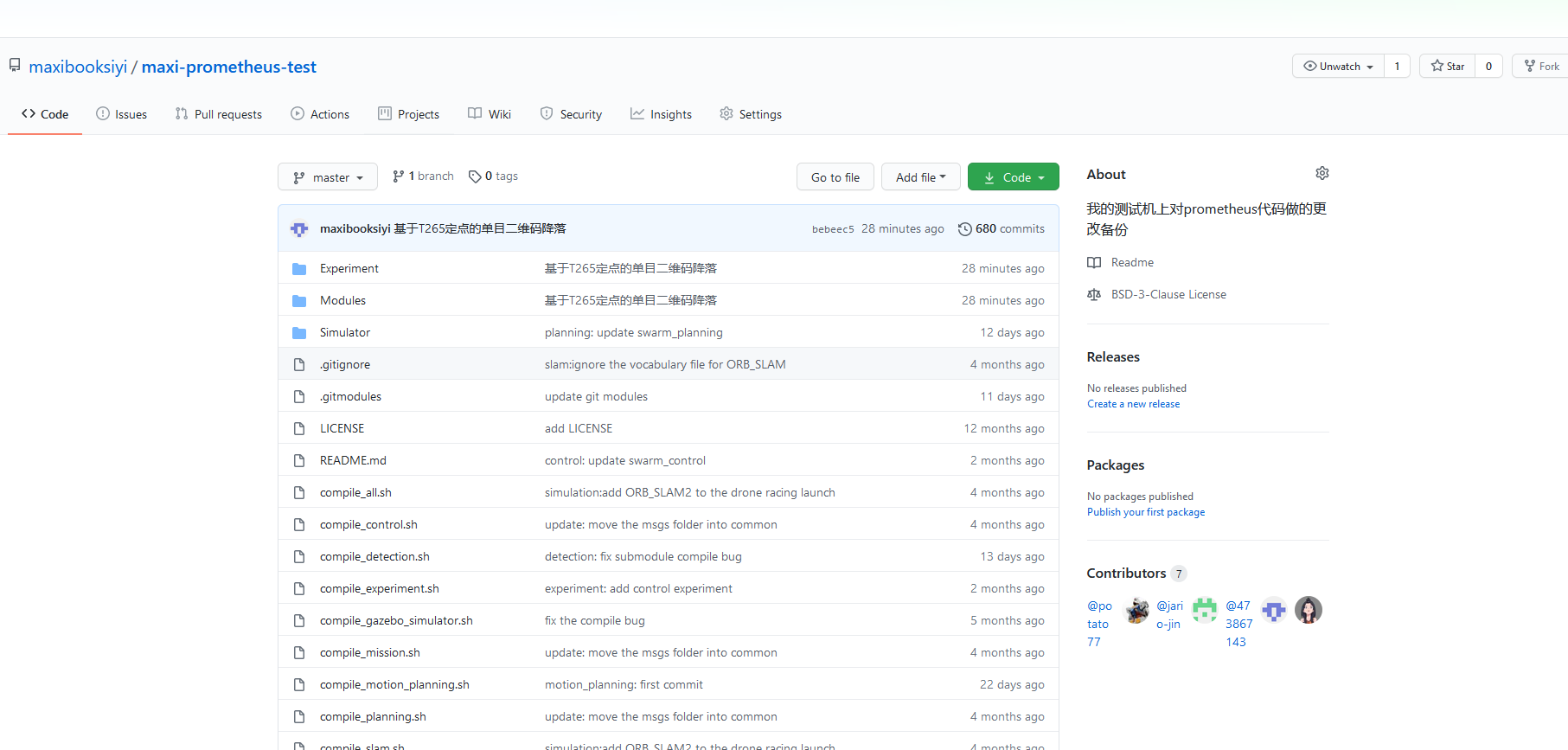The image size is (1568, 750).
Task: Open the repository Settings tab
Action: (751, 114)
